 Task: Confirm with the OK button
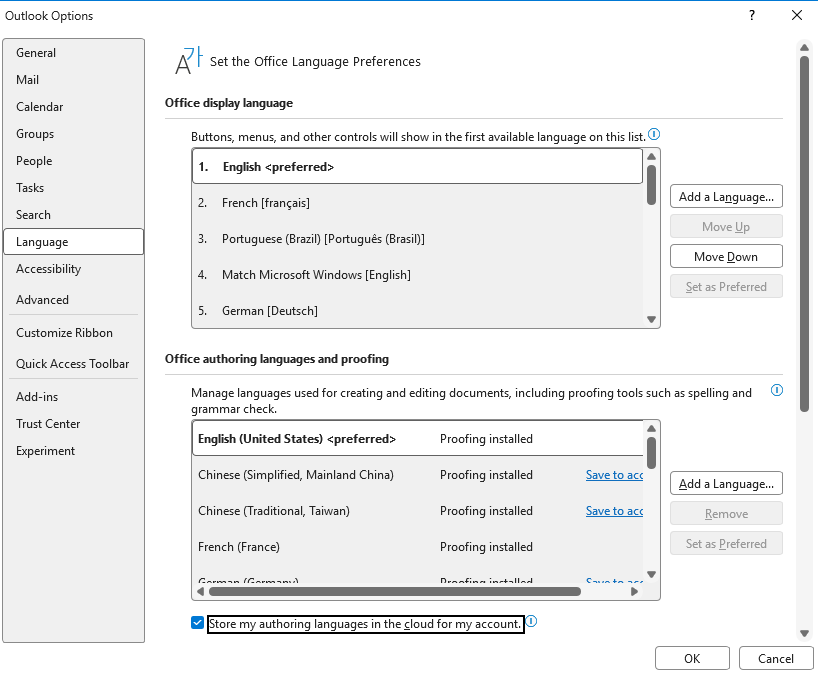coord(692,659)
